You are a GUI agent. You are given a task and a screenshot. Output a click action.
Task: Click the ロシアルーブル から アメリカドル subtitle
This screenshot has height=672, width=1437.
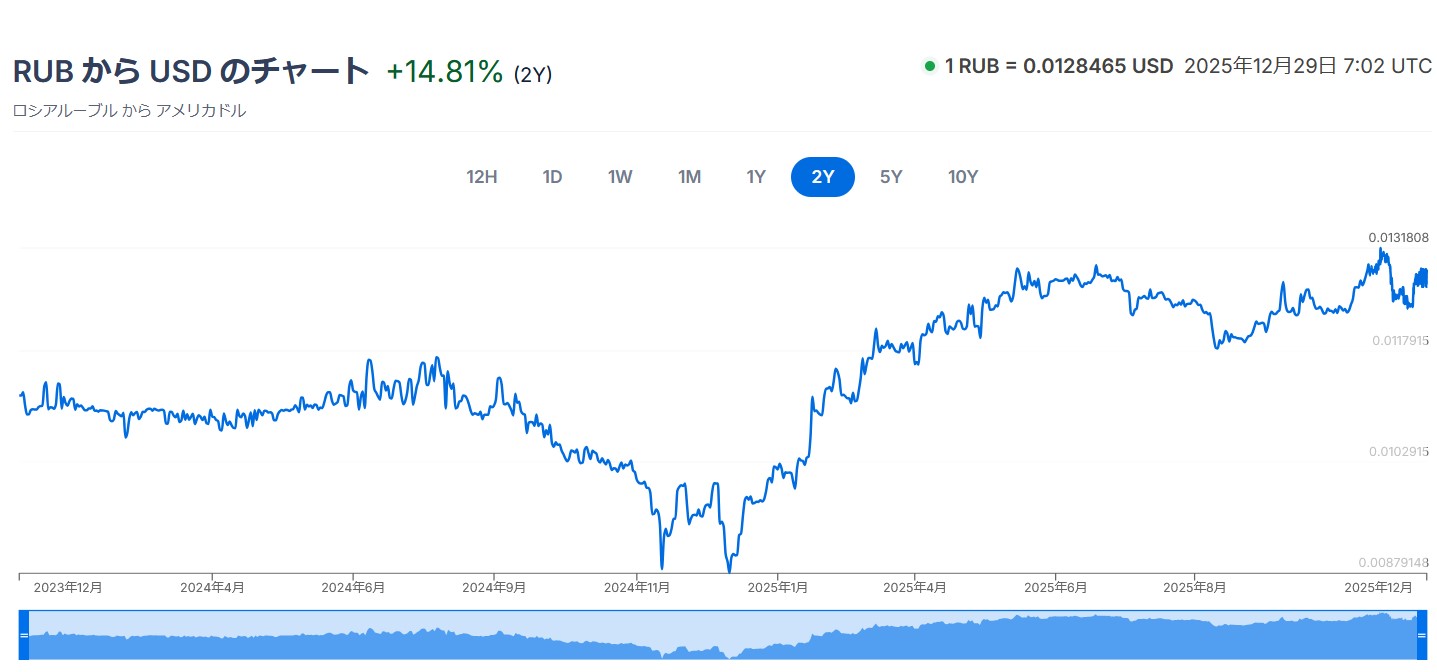click(129, 111)
